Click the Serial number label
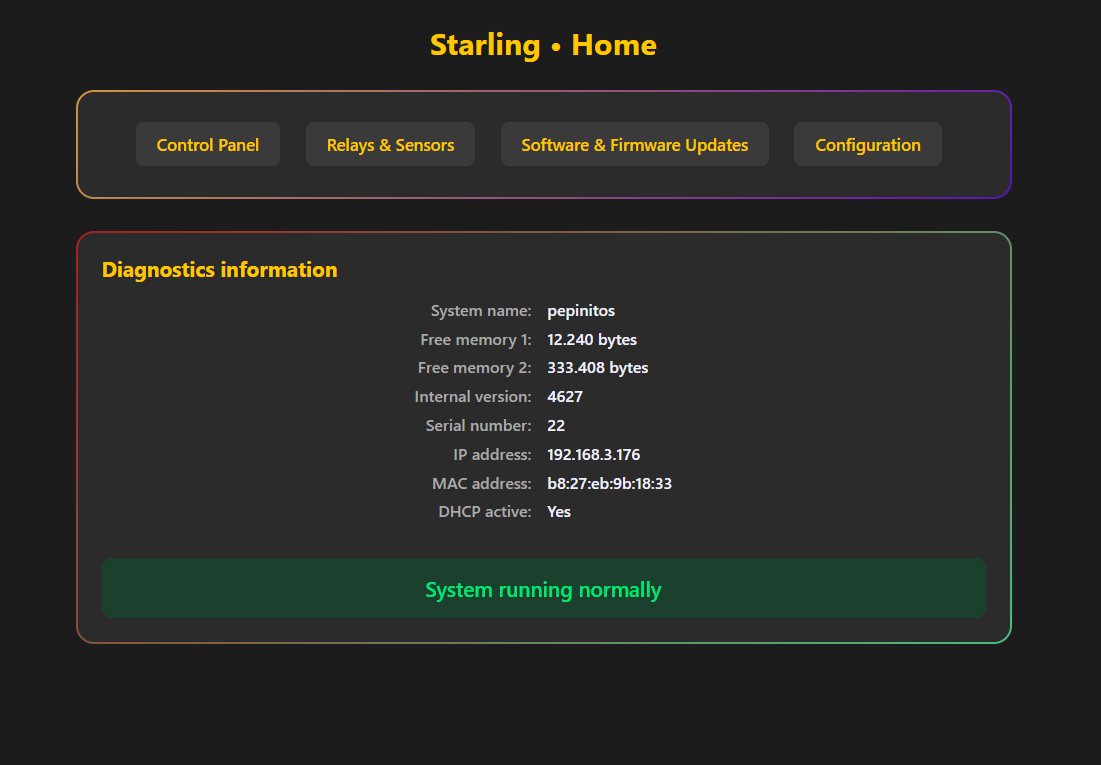The height and width of the screenshot is (765, 1101). tap(479, 426)
